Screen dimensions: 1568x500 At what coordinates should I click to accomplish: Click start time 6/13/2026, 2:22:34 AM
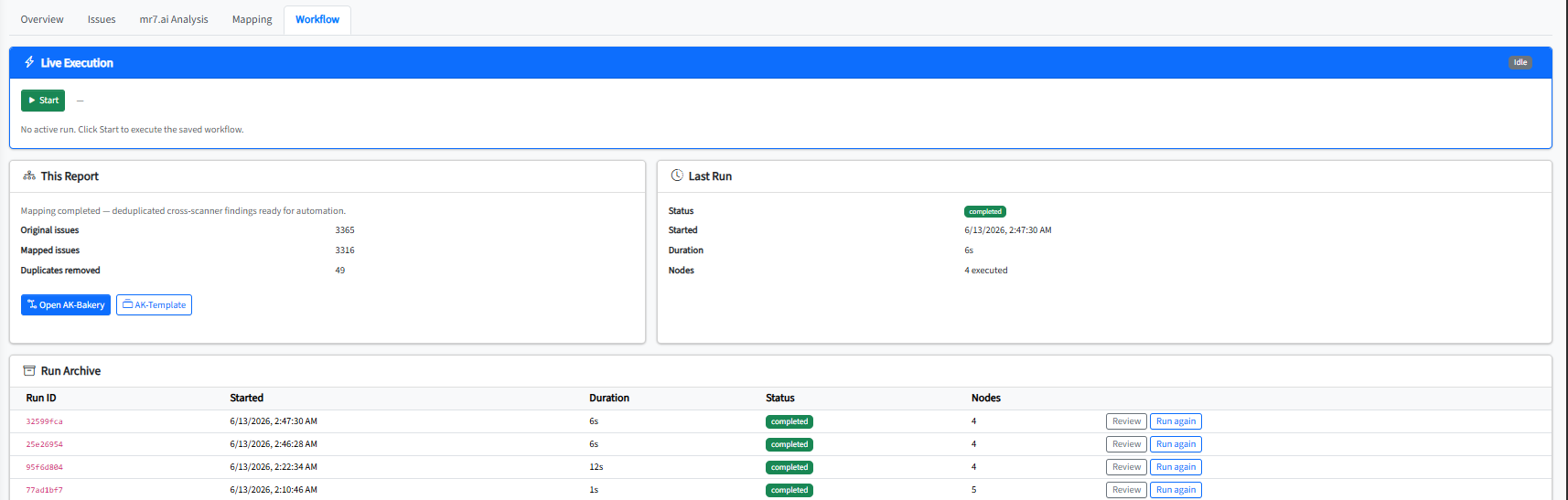[x=274, y=467]
